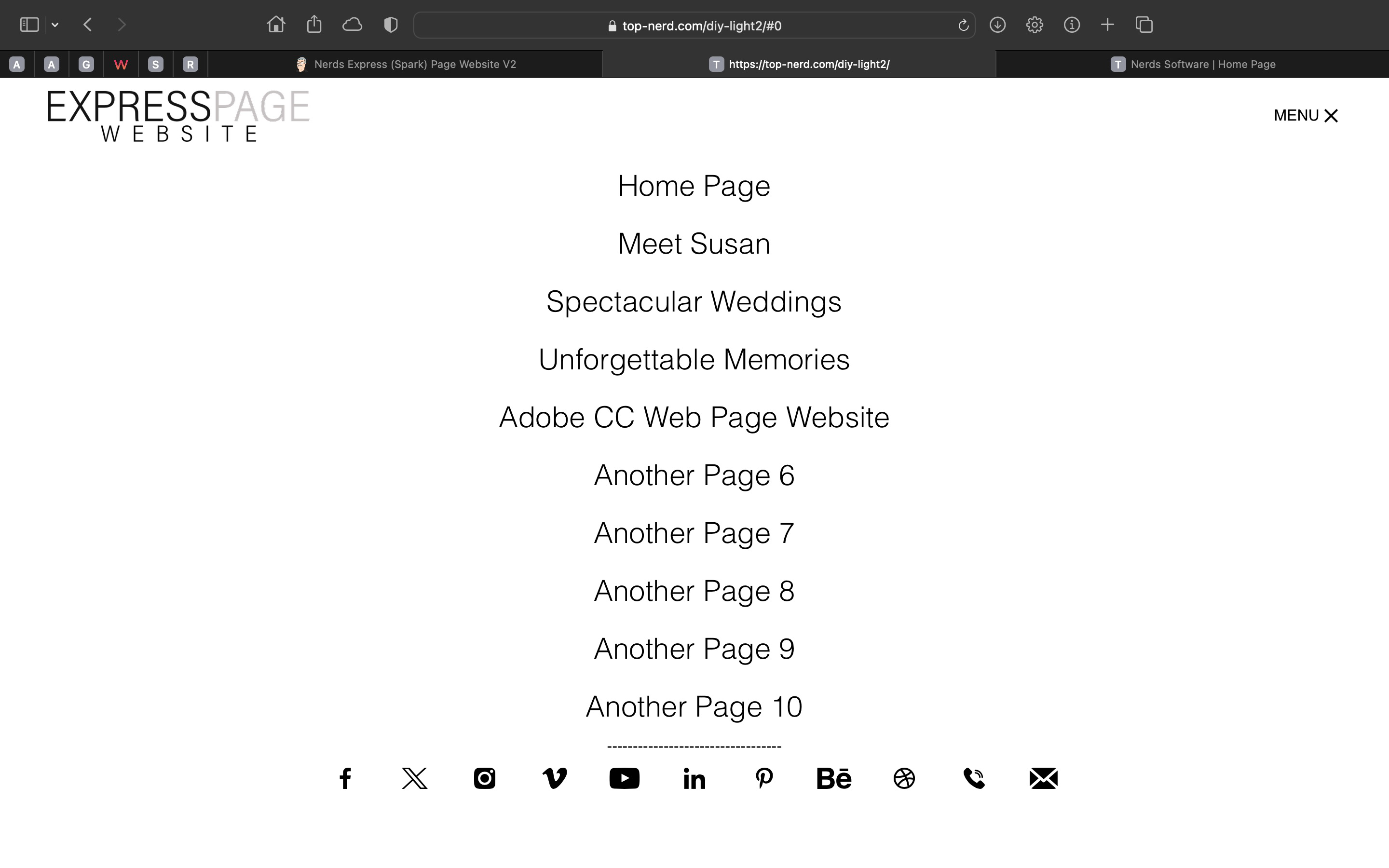1389x868 pixels.
Task: Click the phone call icon
Action: tap(974, 778)
